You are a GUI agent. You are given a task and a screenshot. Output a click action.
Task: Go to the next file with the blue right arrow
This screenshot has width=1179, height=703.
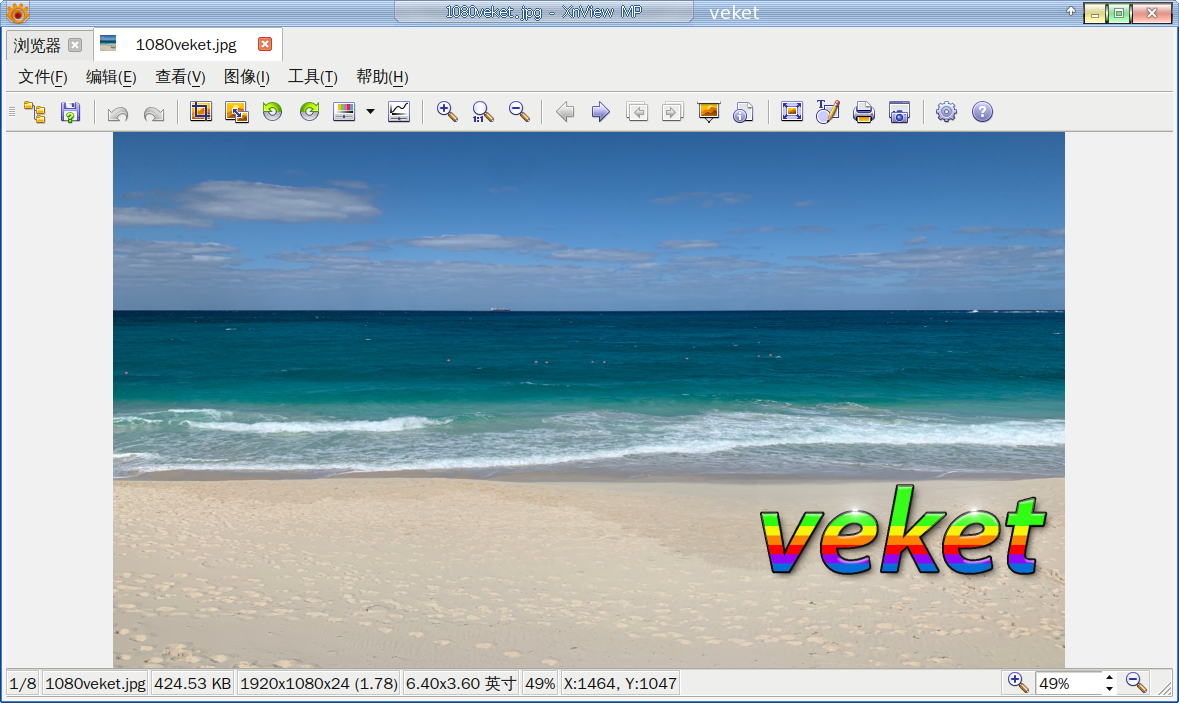[601, 112]
